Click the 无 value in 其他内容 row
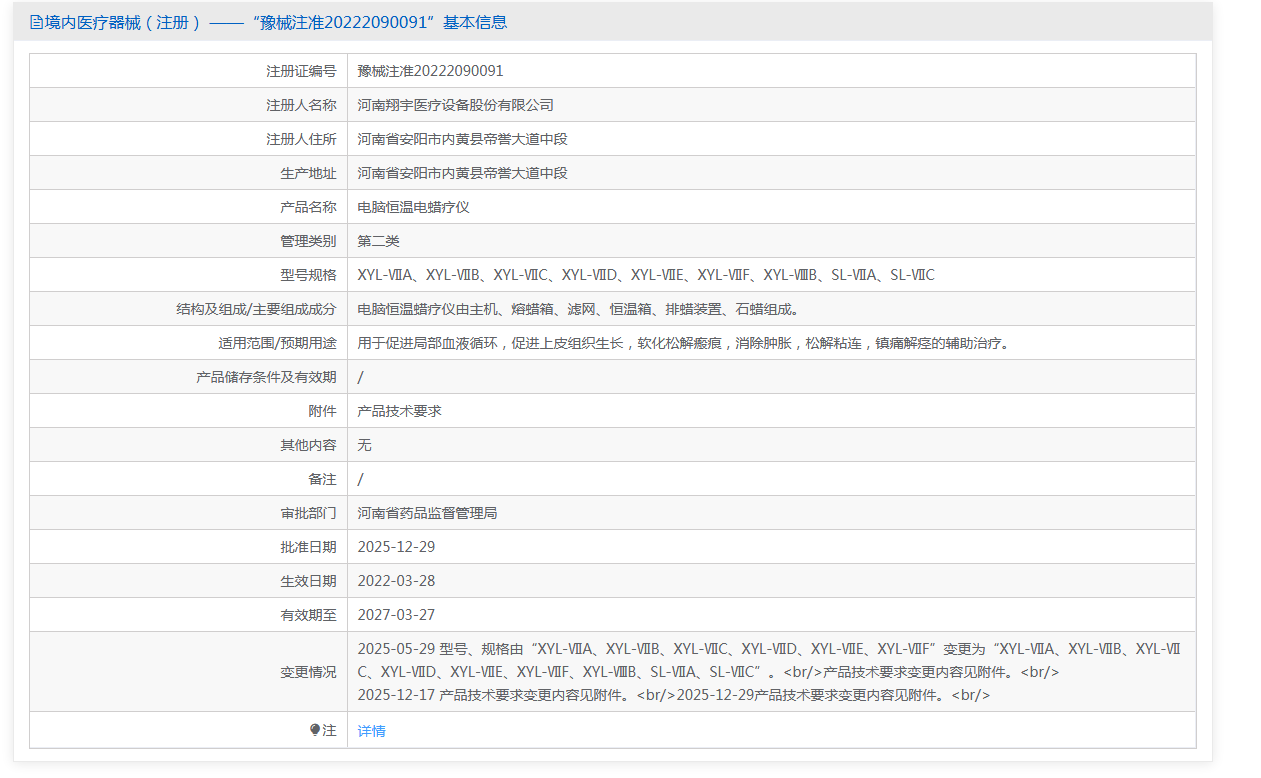 (x=364, y=445)
